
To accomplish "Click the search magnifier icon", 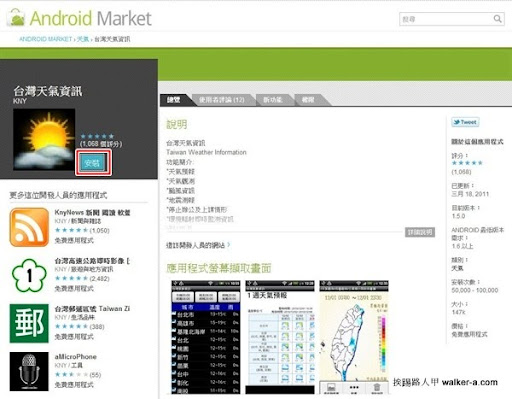I will pos(497,19).
